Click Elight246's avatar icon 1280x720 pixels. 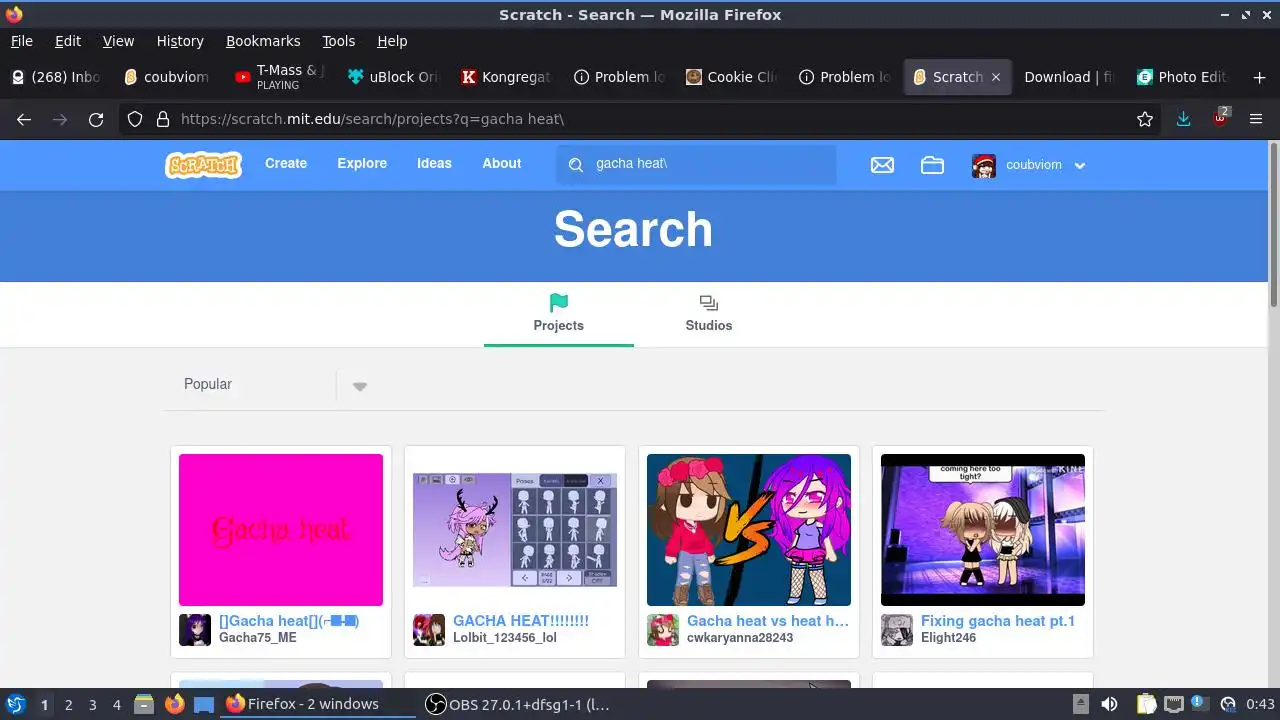pyautogui.click(x=897, y=630)
